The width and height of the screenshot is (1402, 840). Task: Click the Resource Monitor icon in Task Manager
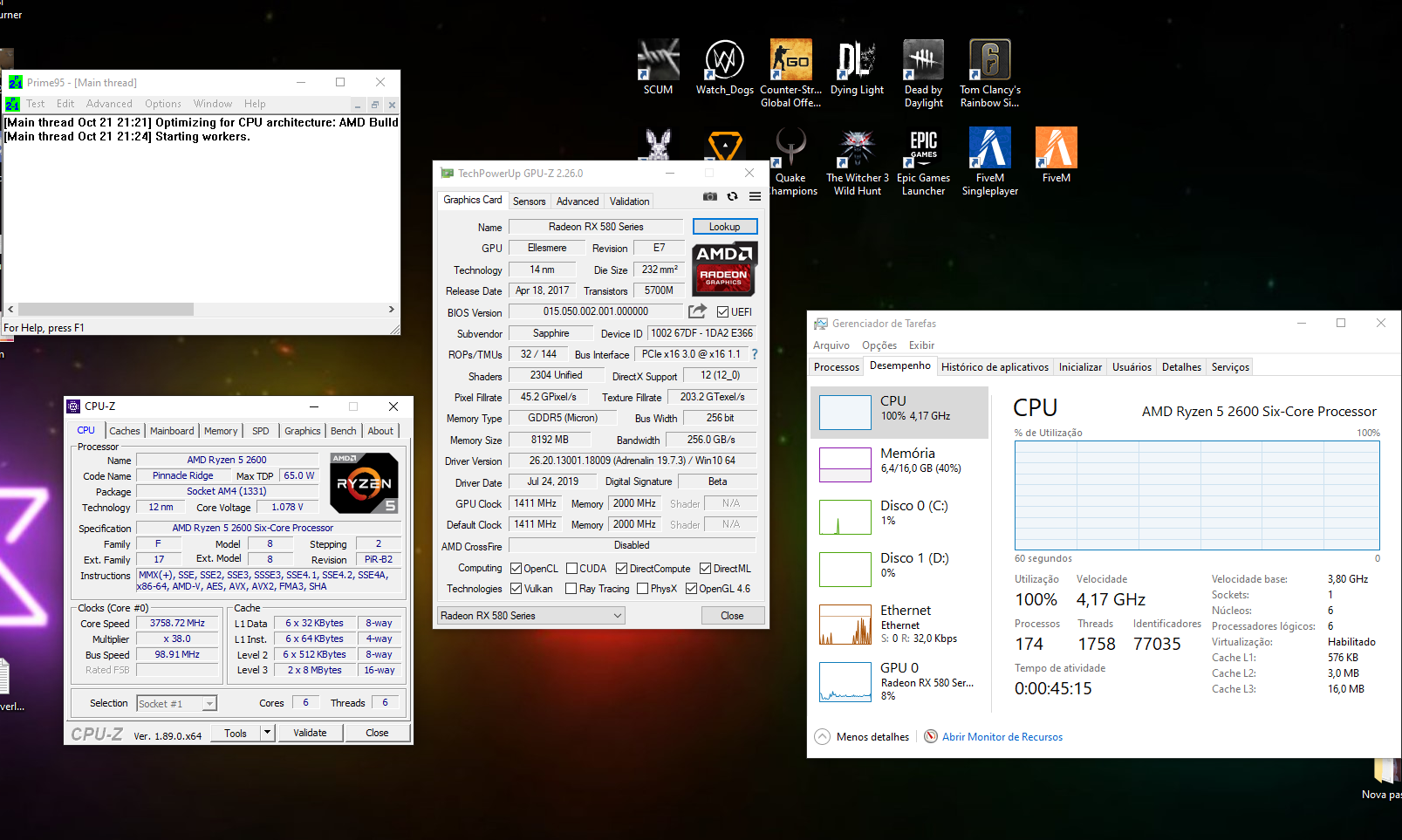[x=931, y=736]
